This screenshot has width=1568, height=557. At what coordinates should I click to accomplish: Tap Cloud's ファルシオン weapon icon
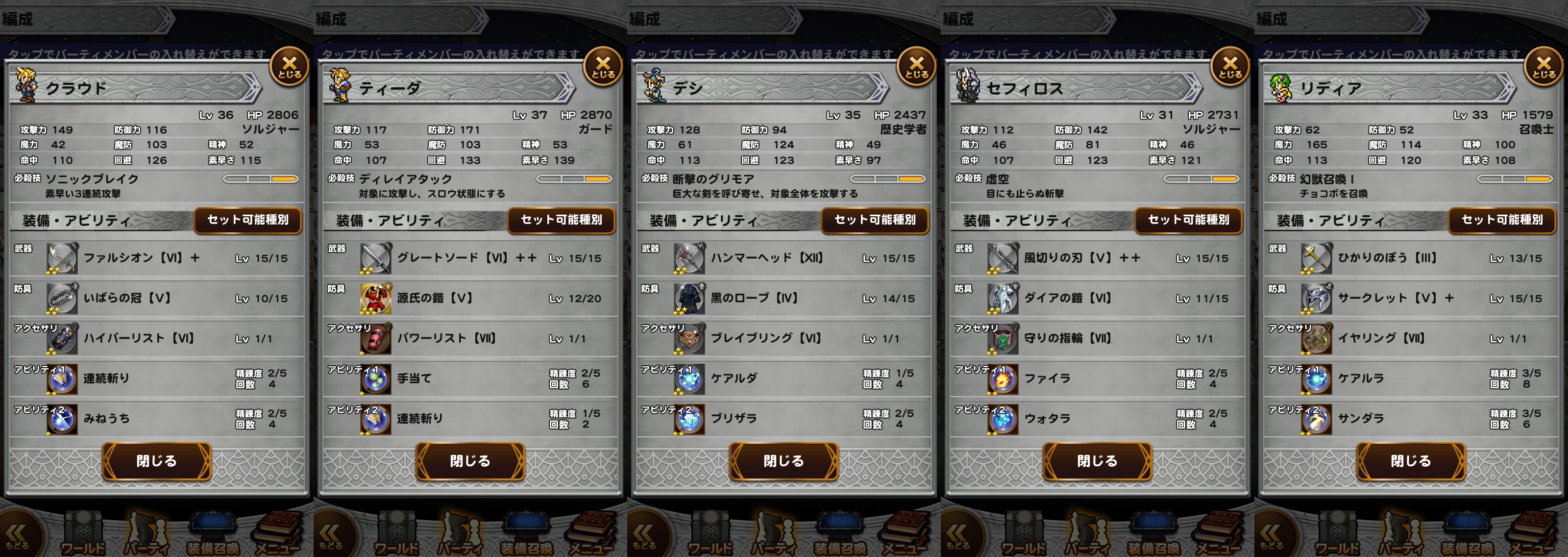tap(62, 258)
